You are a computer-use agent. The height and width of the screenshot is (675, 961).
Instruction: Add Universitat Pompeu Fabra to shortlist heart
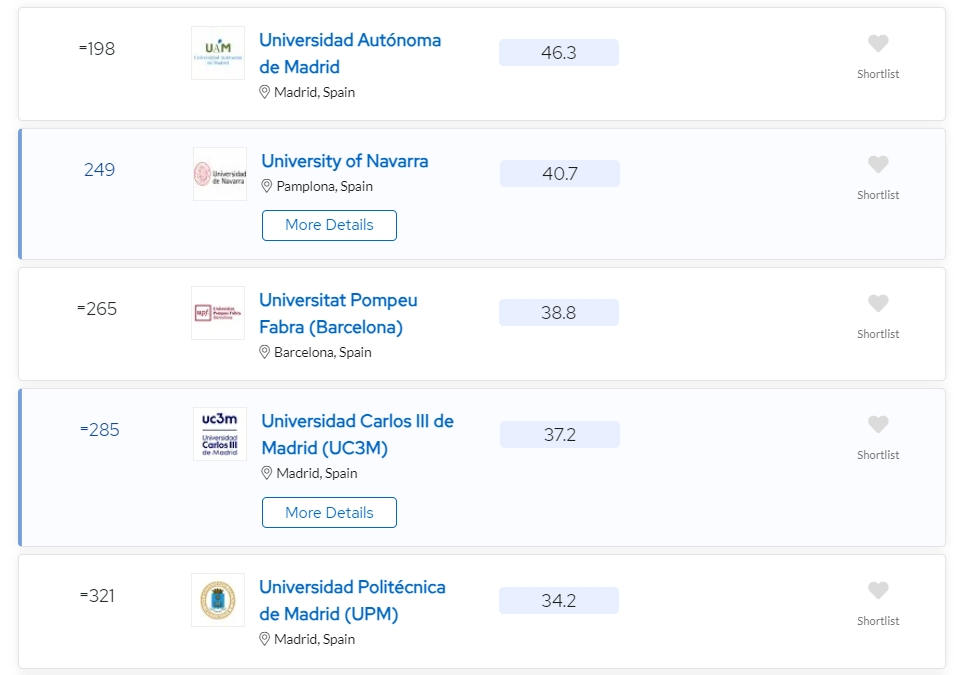pyautogui.click(x=878, y=303)
